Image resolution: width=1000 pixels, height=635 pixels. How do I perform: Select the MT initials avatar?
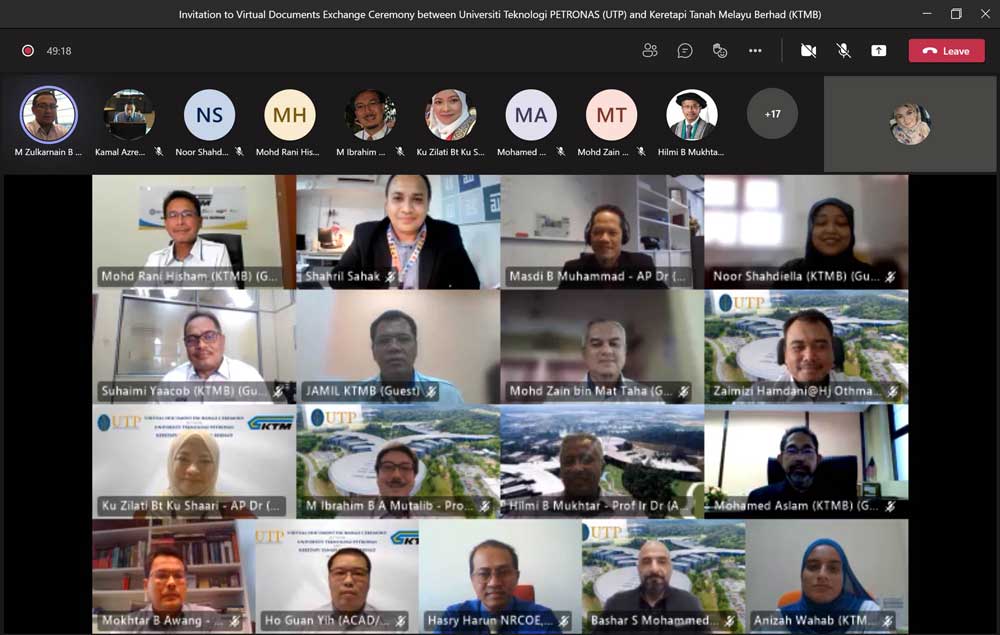pos(612,115)
